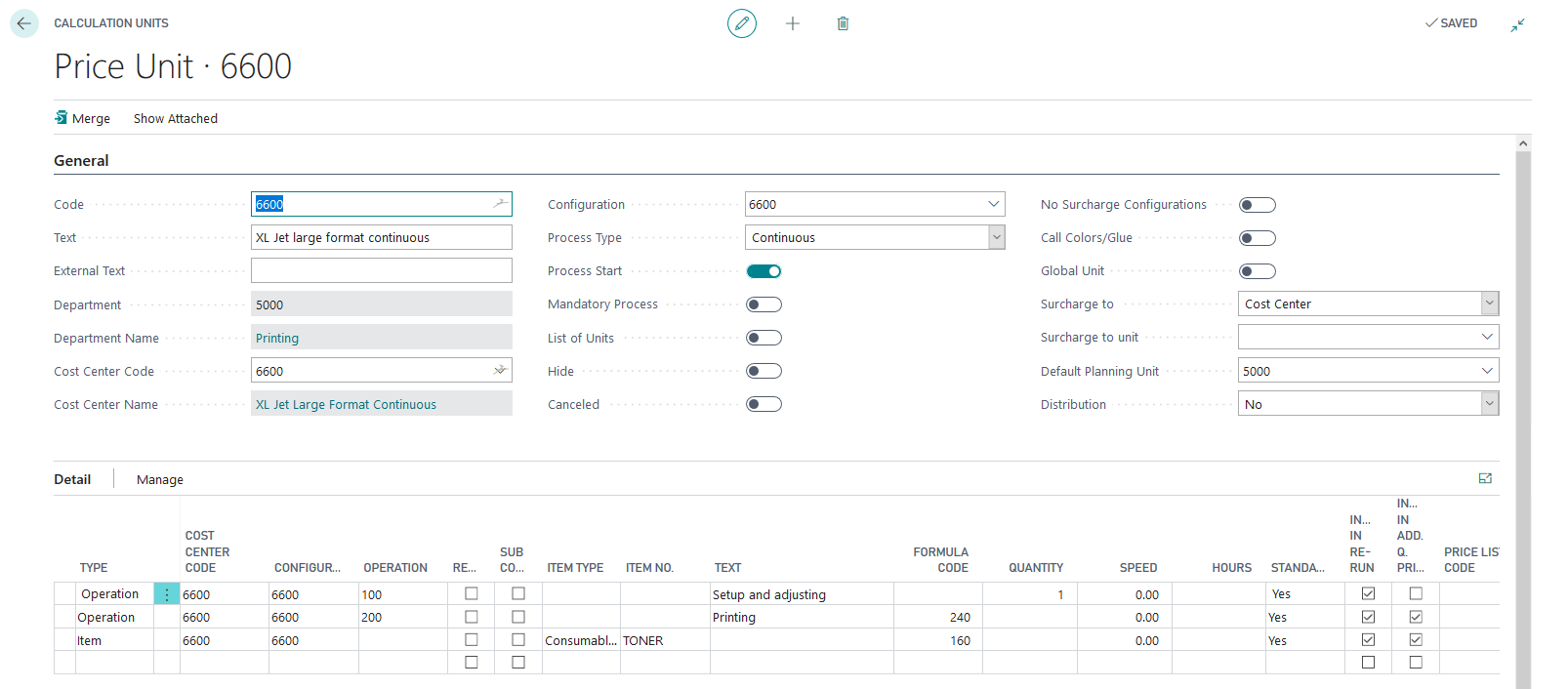This screenshot has width=1568, height=689.
Task: Click the assist-edit icon in the Code field
Action: point(500,203)
